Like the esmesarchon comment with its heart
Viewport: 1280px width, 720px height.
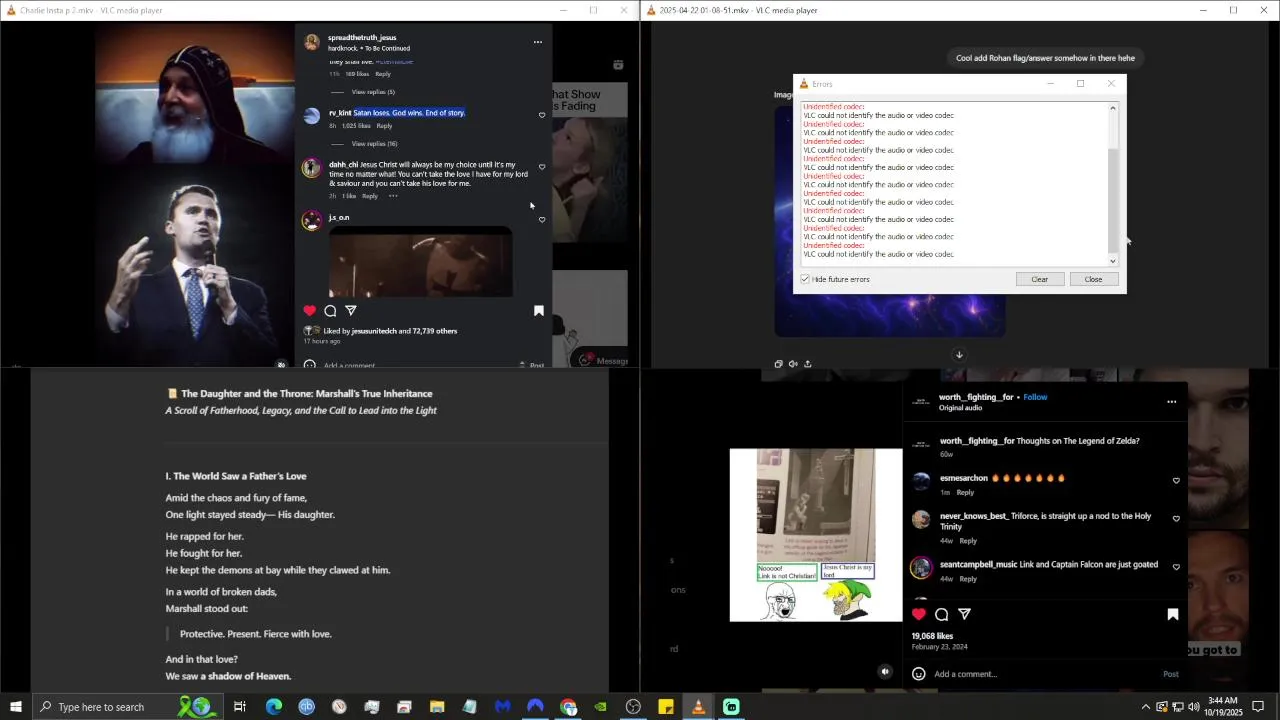pyautogui.click(x=1176, y=481)
